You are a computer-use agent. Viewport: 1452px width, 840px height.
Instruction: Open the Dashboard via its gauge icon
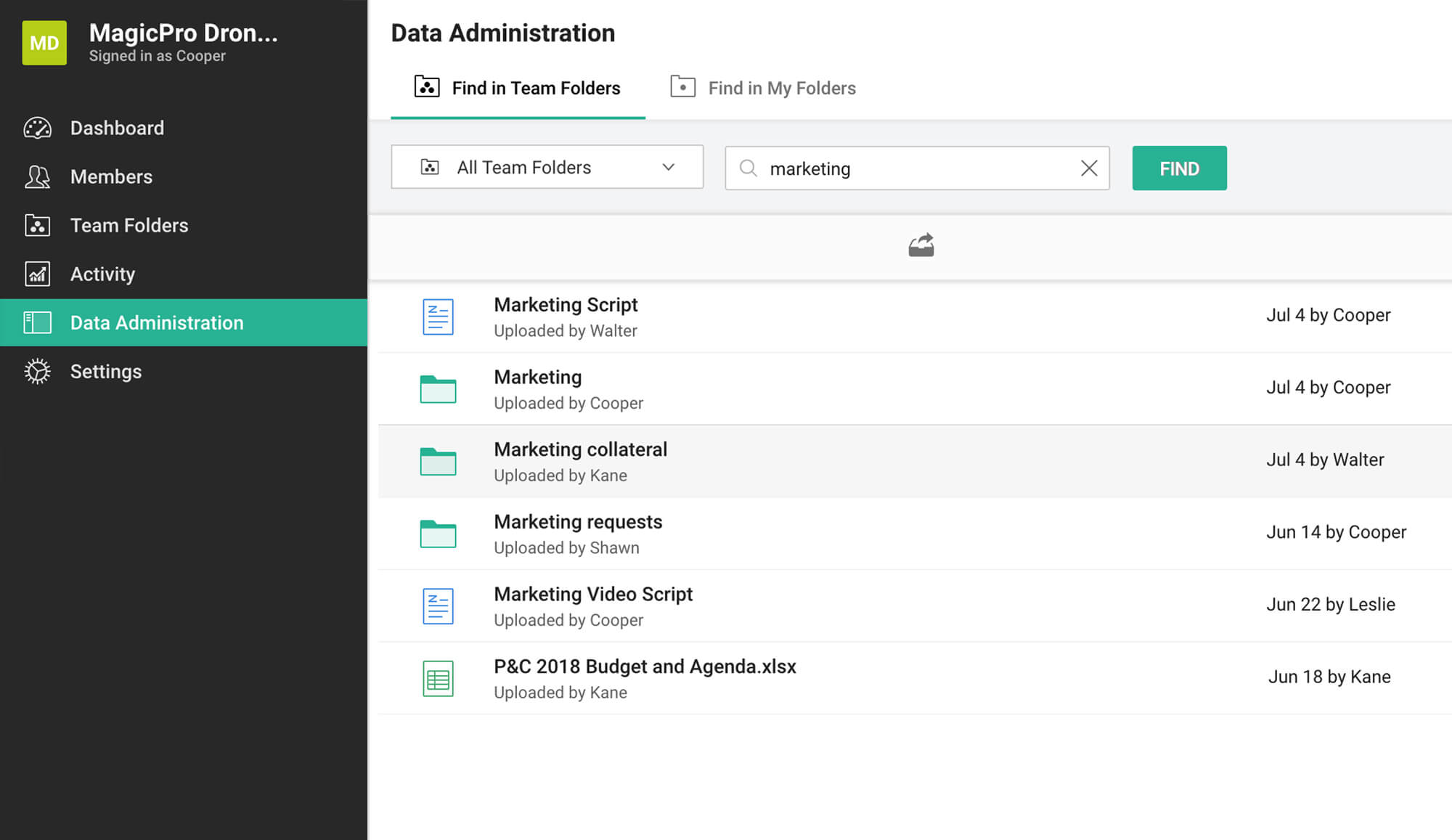click(38, 128)
